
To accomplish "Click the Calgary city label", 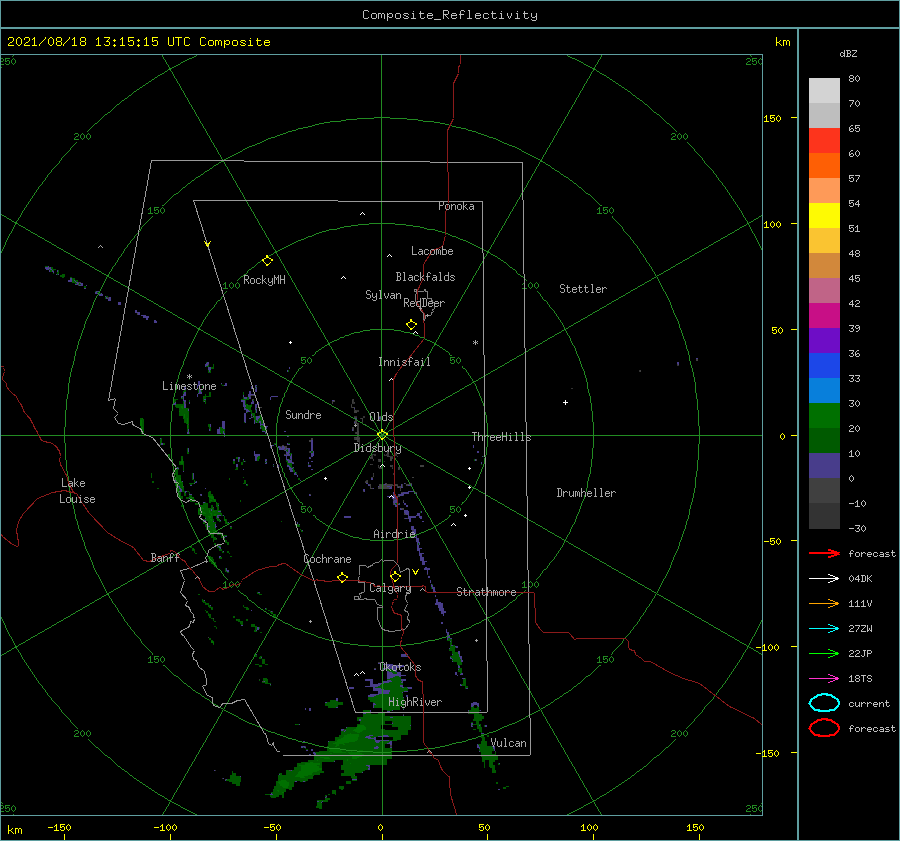I will (390, 588).
